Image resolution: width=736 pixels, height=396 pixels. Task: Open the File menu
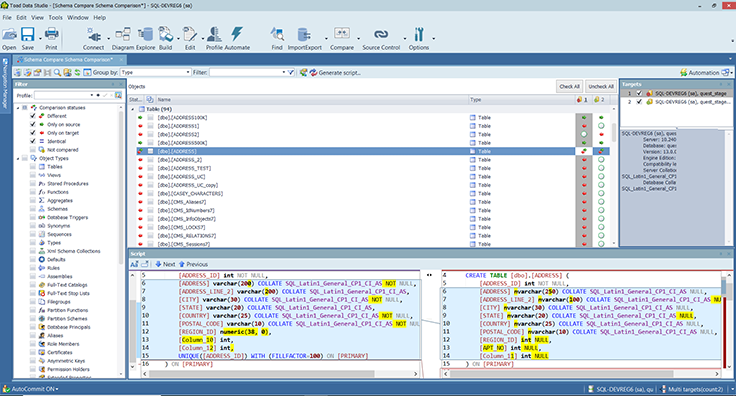(x=7, y=17)
